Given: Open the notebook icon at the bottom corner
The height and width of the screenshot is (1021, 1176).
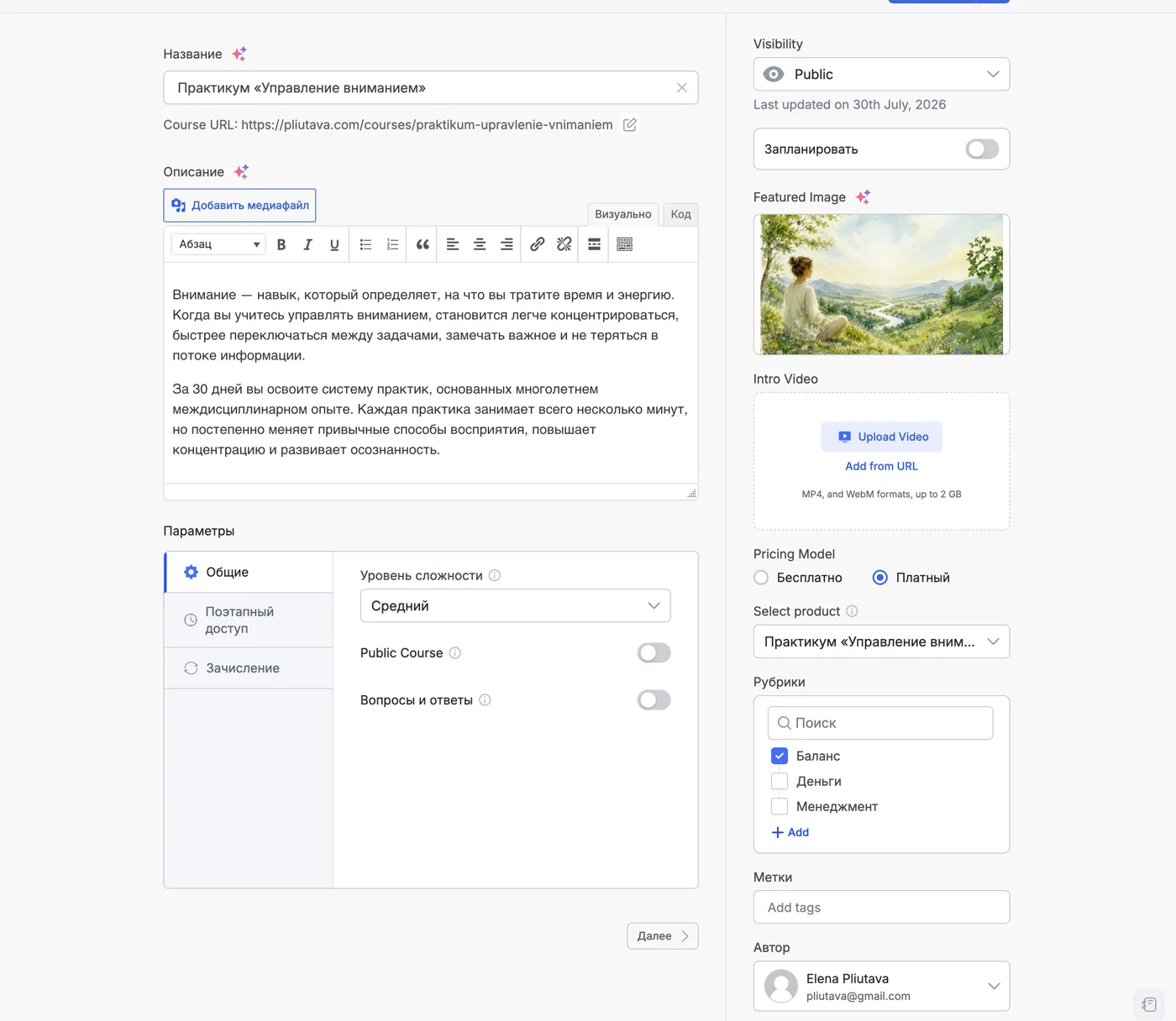Looking at the screenshot, I should [1149, 1004].
